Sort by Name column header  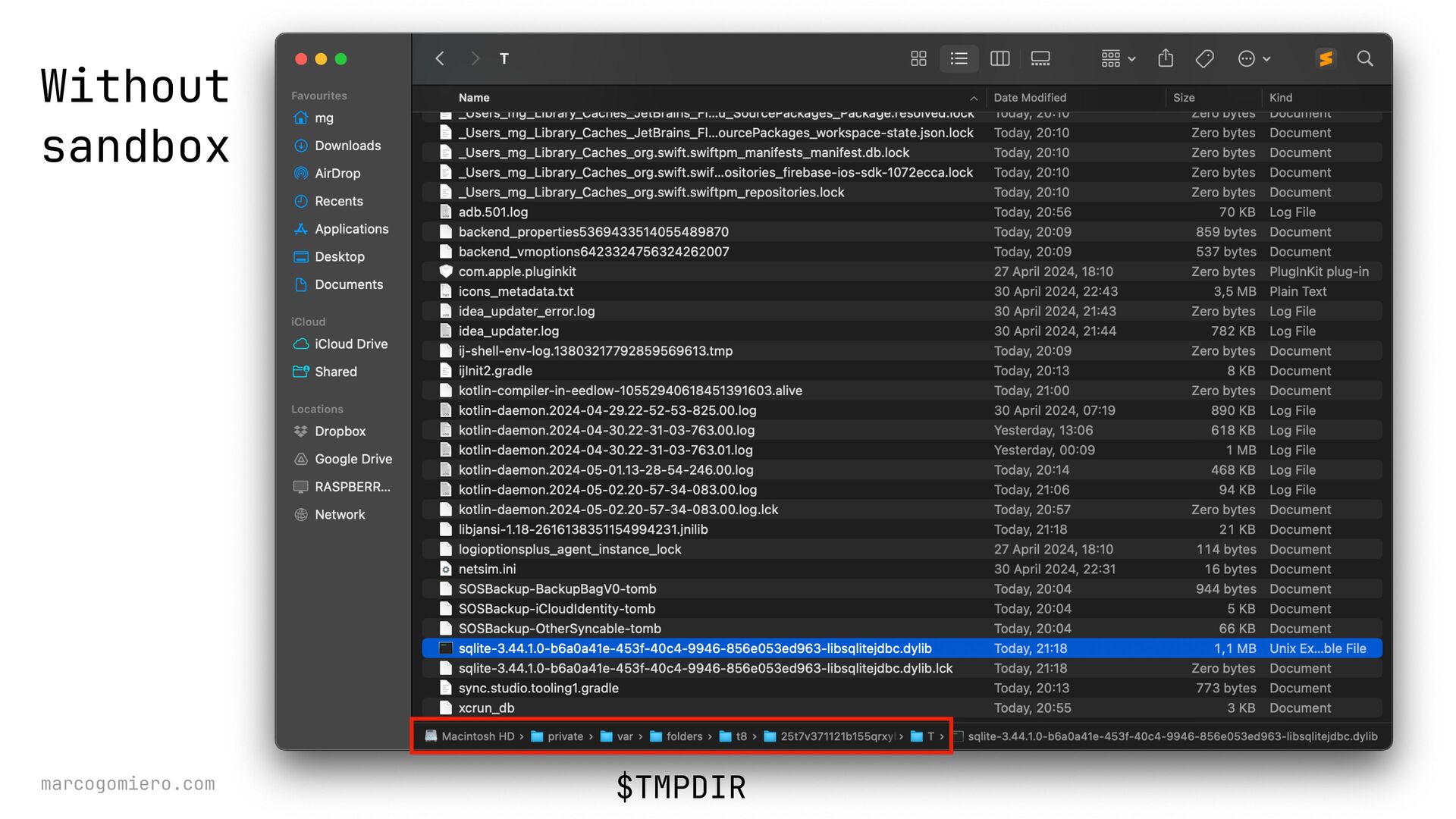click(474, 98)
